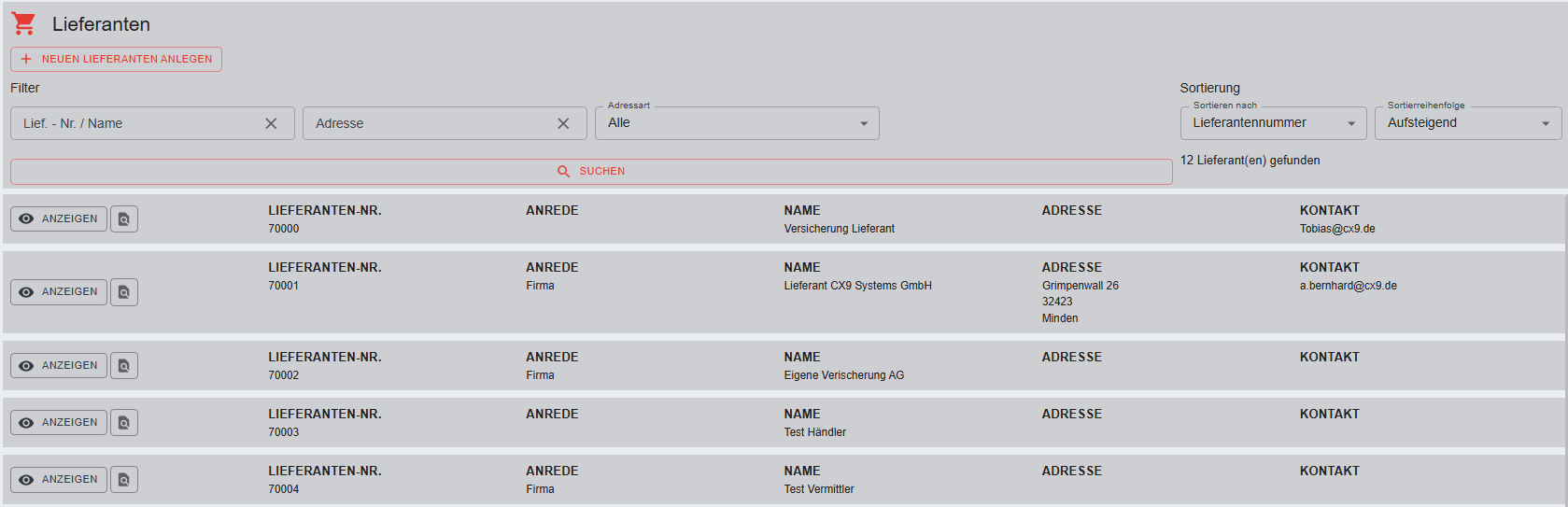Show details for Versicherung Lieferant

[59, 218]
